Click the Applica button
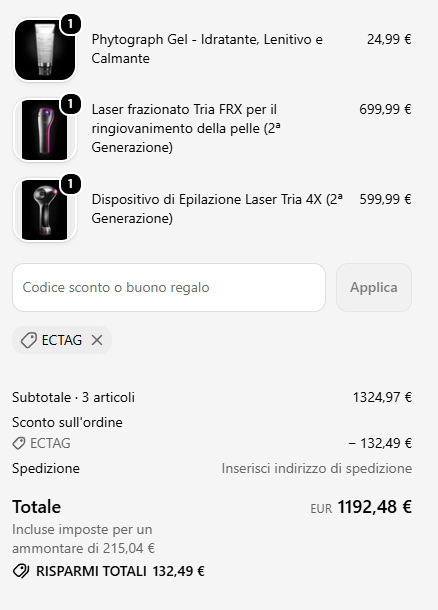The image size is (438, 610). point(374,287)
